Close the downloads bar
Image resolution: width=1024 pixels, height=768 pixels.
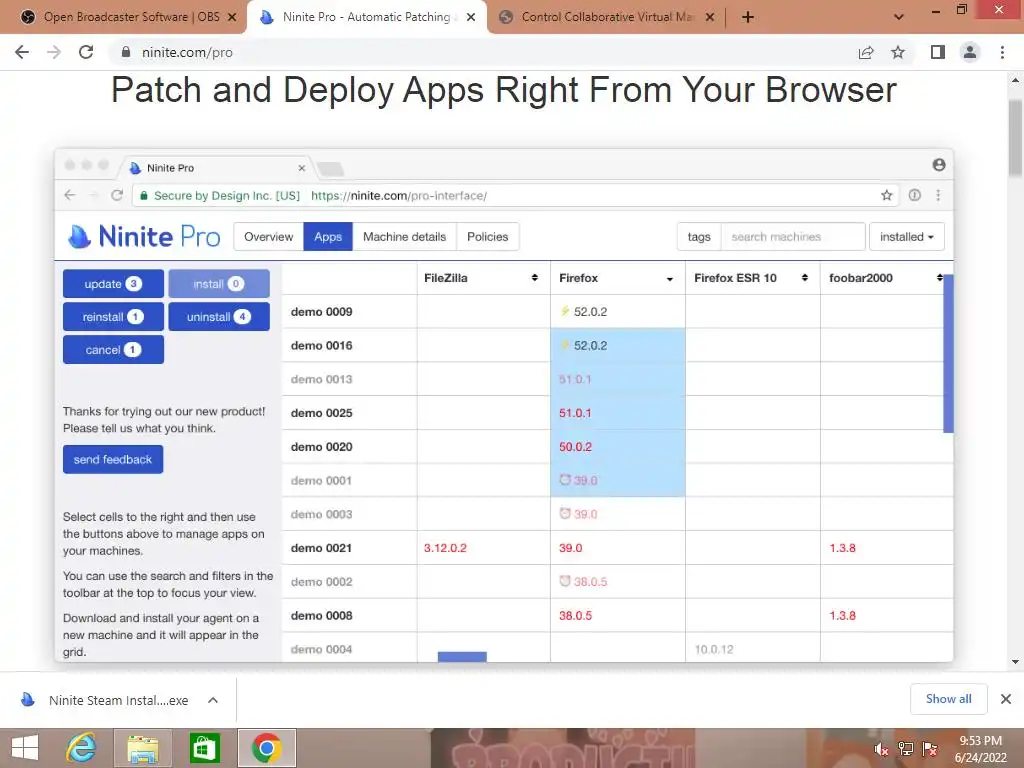click(x=1006, y=699)
